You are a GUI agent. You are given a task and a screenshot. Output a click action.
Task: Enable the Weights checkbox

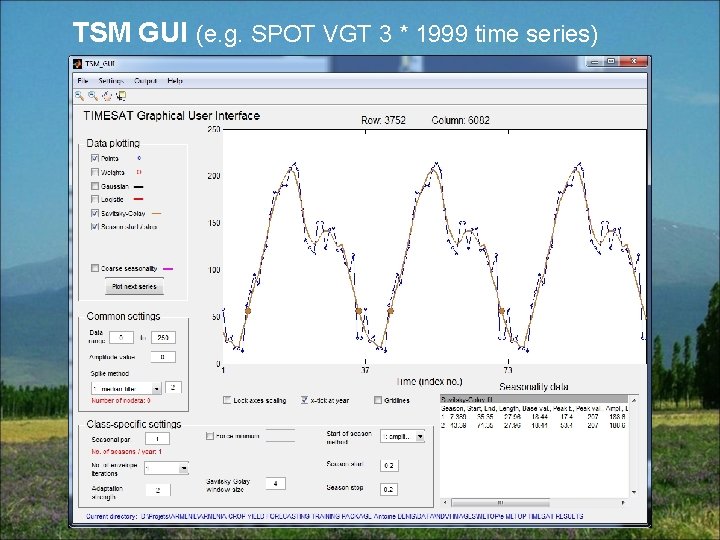point(95,172)
